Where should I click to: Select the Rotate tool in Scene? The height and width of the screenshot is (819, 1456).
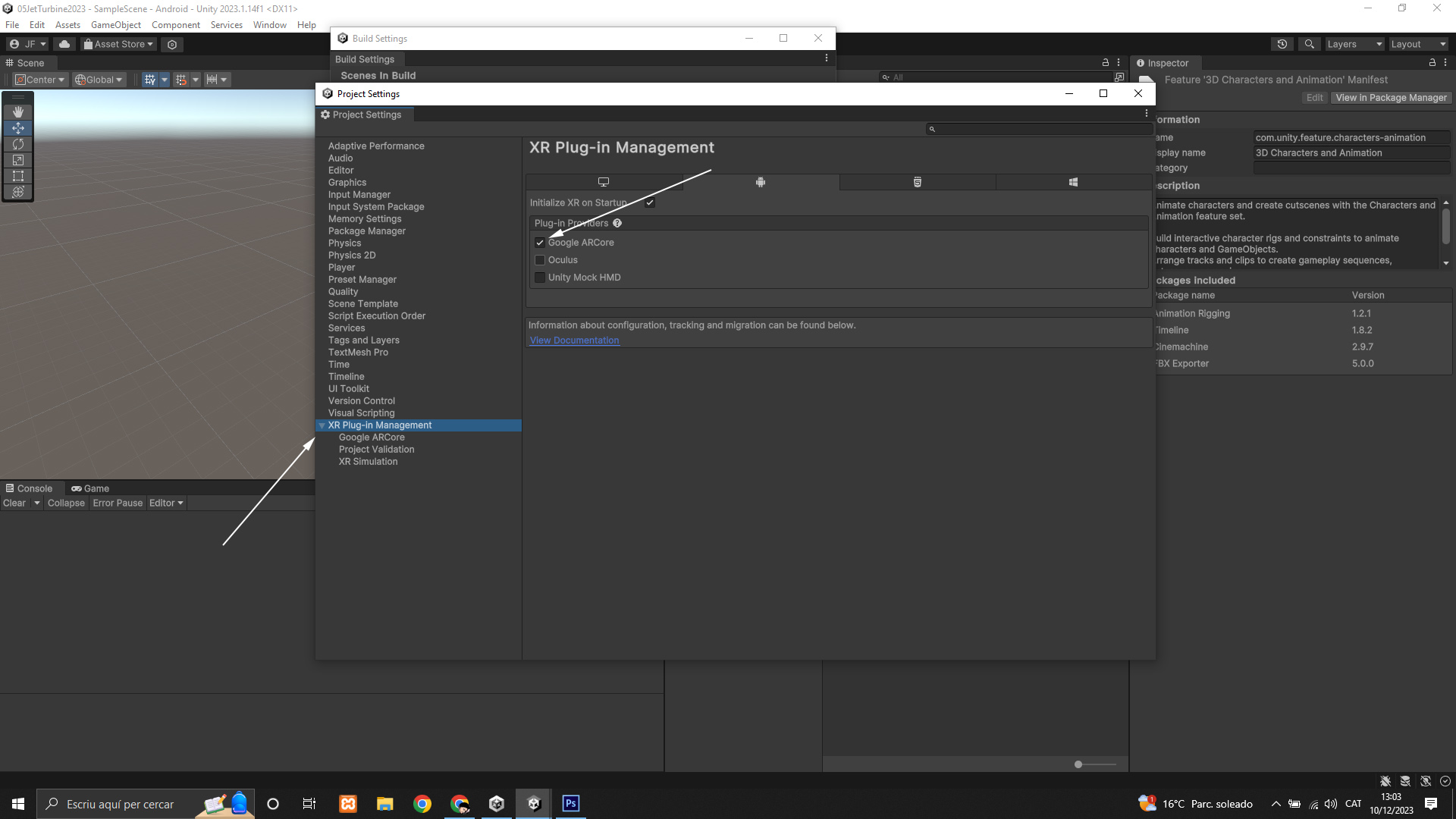click(18, 144)
